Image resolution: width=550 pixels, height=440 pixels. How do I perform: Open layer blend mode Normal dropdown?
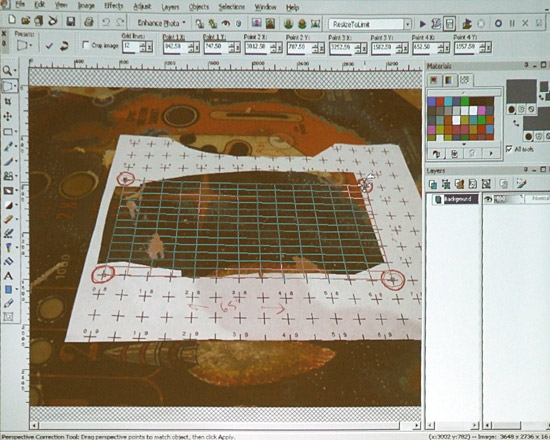(537, 199)
